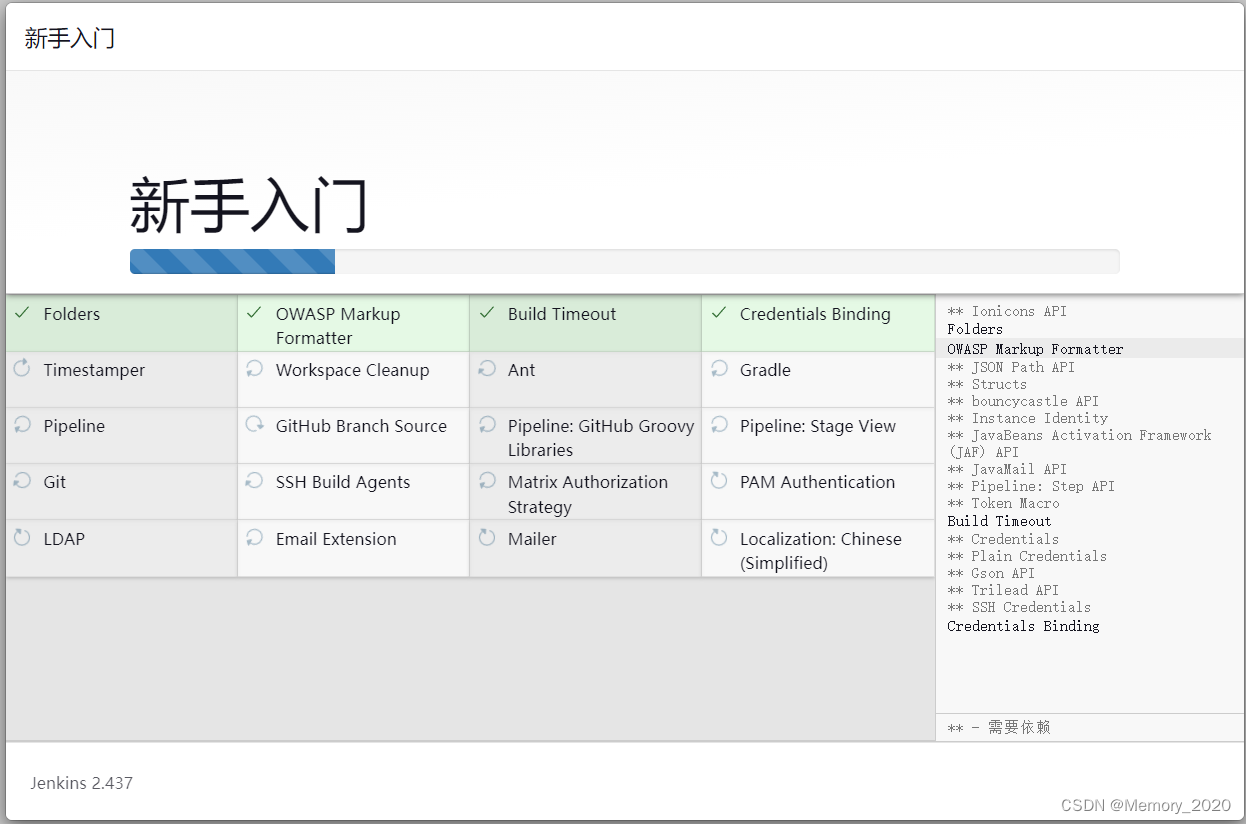Click the 需要依赖 legend below the install log
Screen dimensions: 1246x824
coord(999,727)
